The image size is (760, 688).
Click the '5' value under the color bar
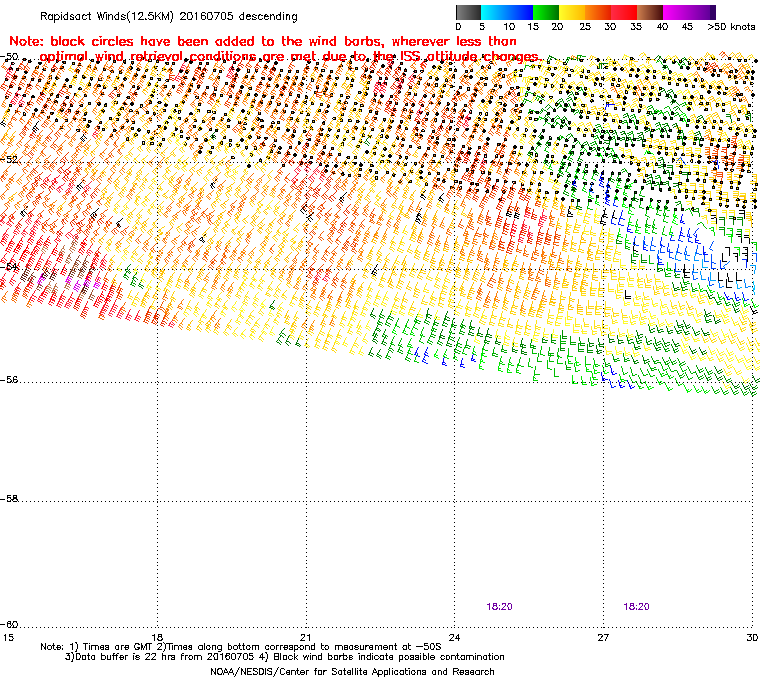pyautogui.click(x=482, y=27)
